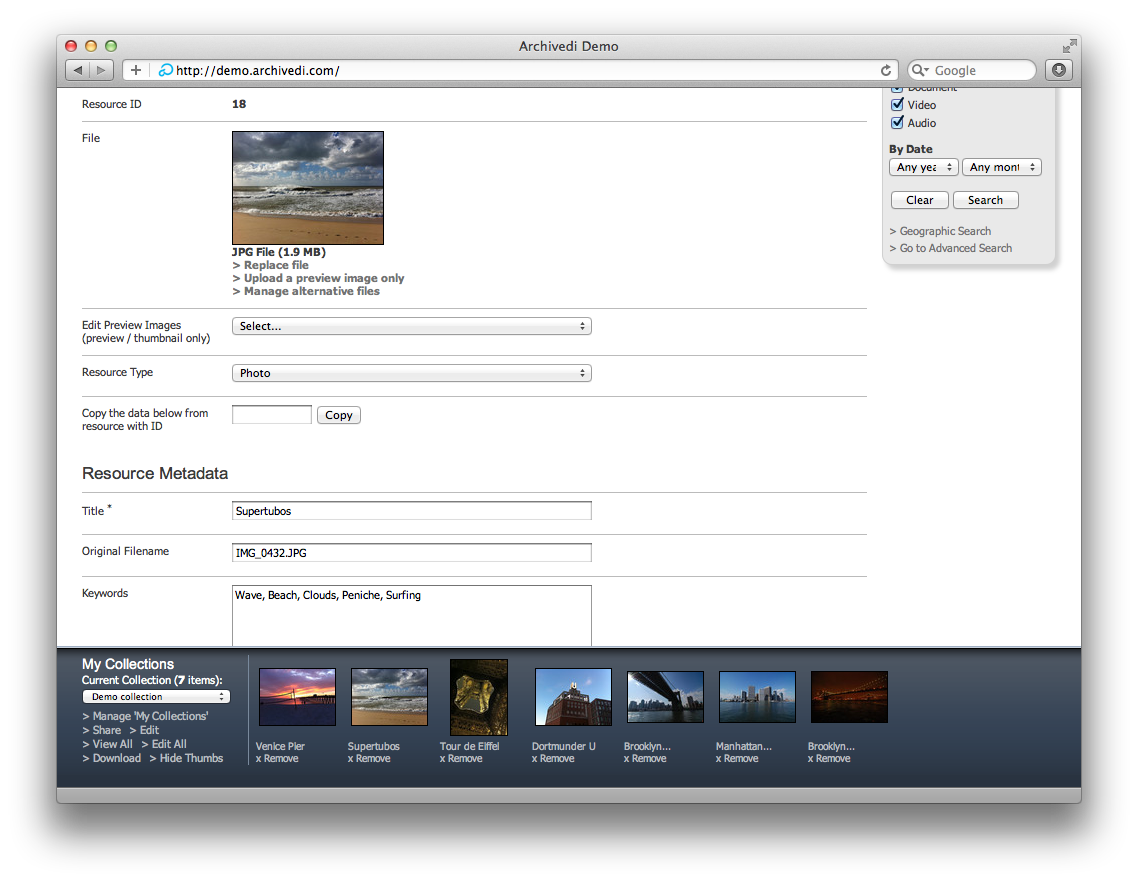Remove Manhattan from the collection

(x=737, y=759)
